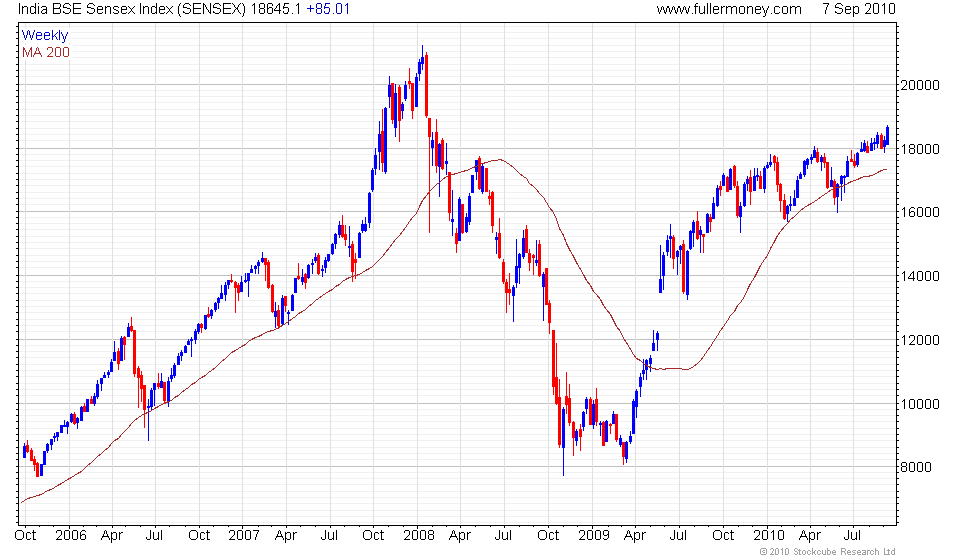Select the Jul 2008 time axis label
This screenshot has height=560, width=980.
tap(503, 535)
